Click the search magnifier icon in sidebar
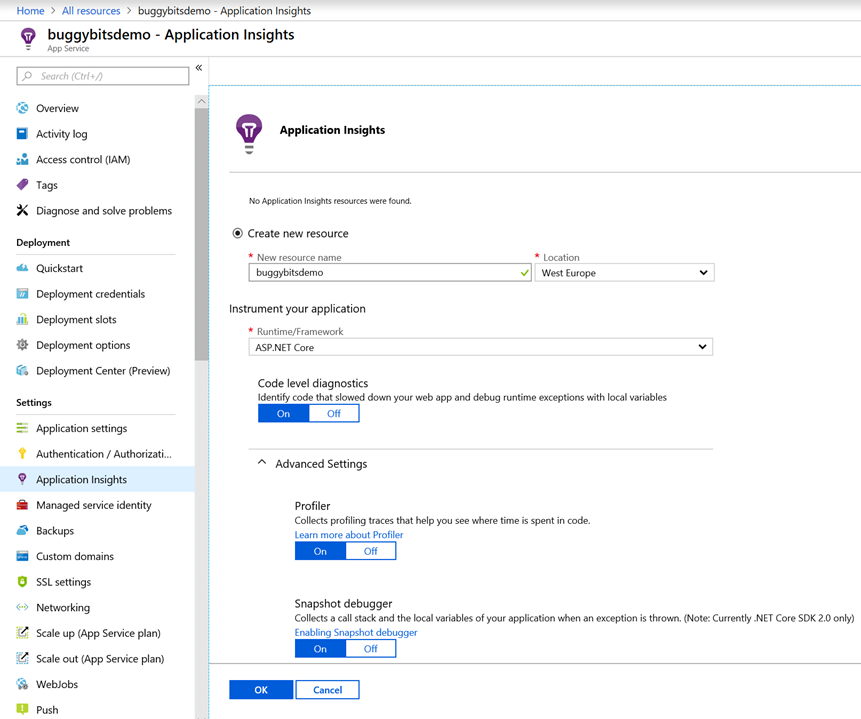 [x=27, y=76]
